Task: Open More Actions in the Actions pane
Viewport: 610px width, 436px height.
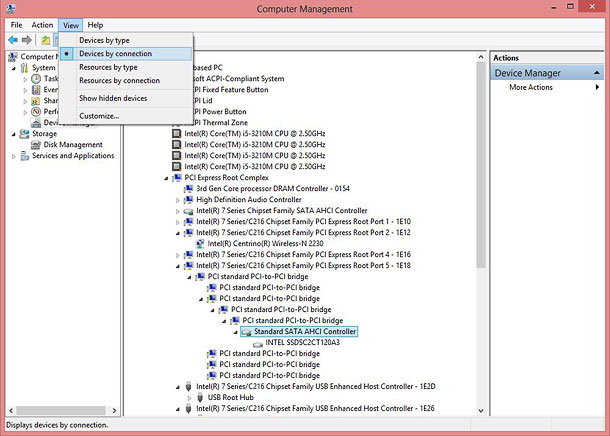Action: tap(530, 87)
